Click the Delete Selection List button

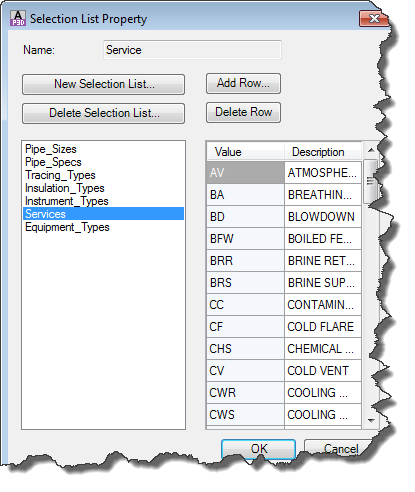click(103, 113)
